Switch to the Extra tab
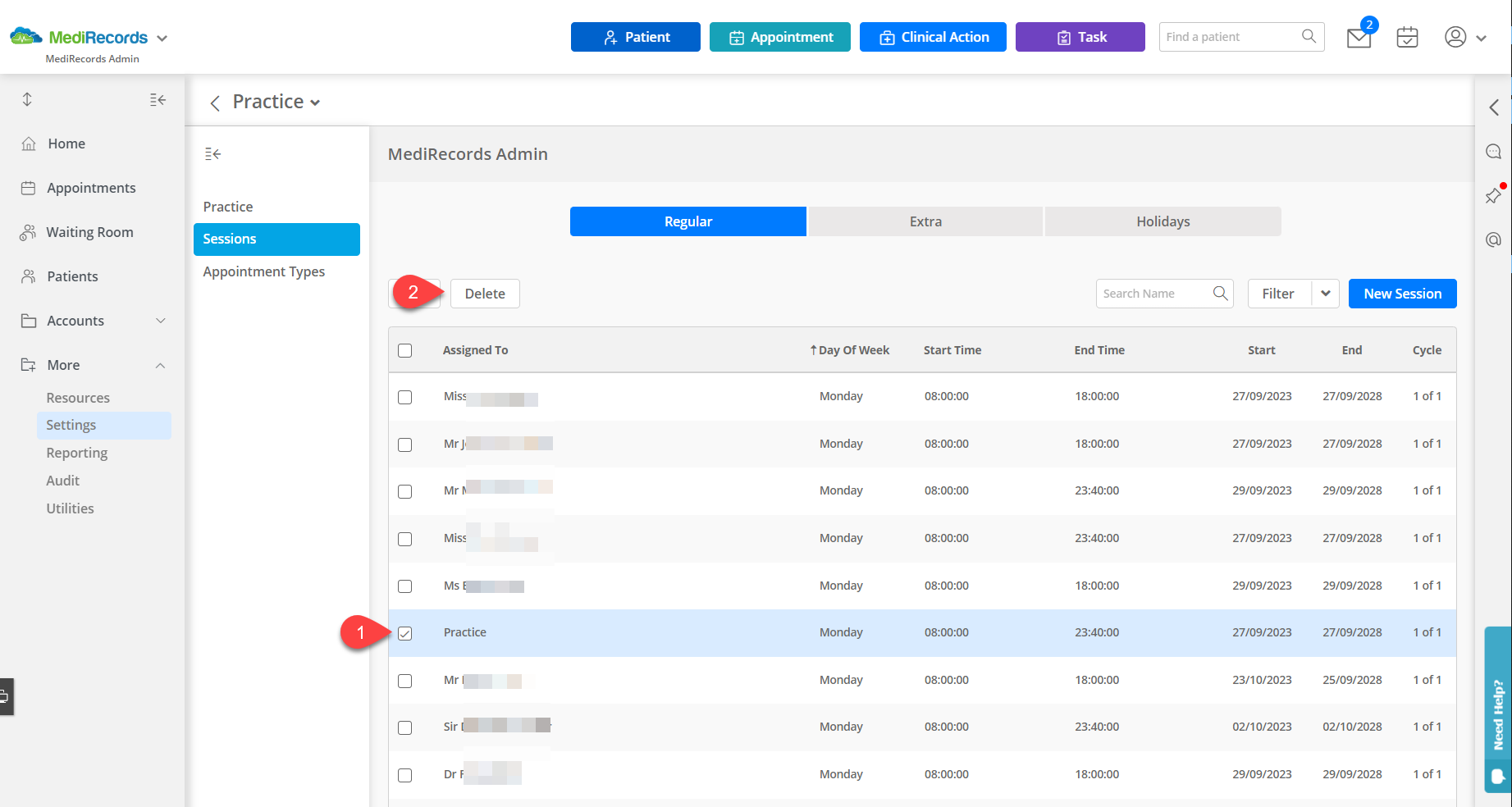The height and width of the screenshot is (807, 1512). click(925, 221)
